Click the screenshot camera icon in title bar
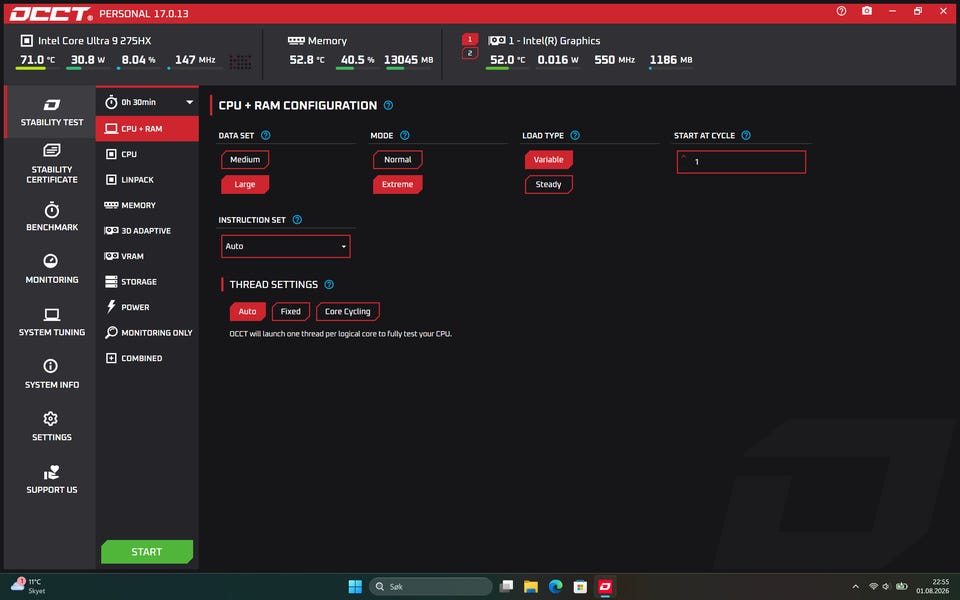 pos(867,11)
